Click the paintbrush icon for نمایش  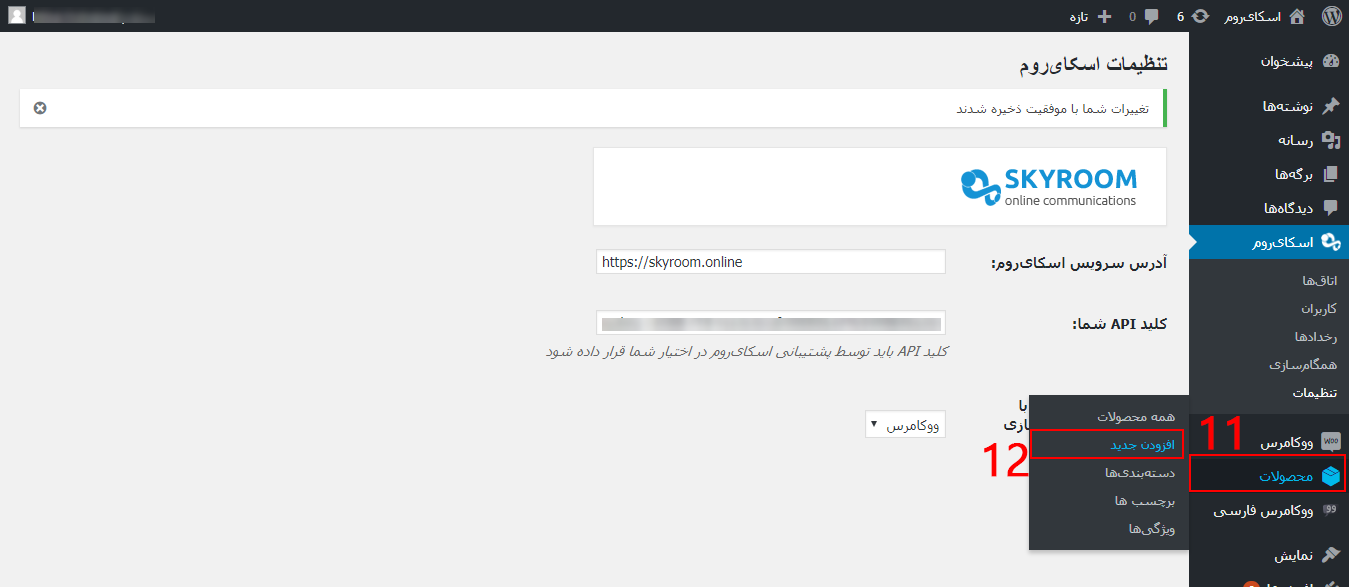tap(1330, 555)
